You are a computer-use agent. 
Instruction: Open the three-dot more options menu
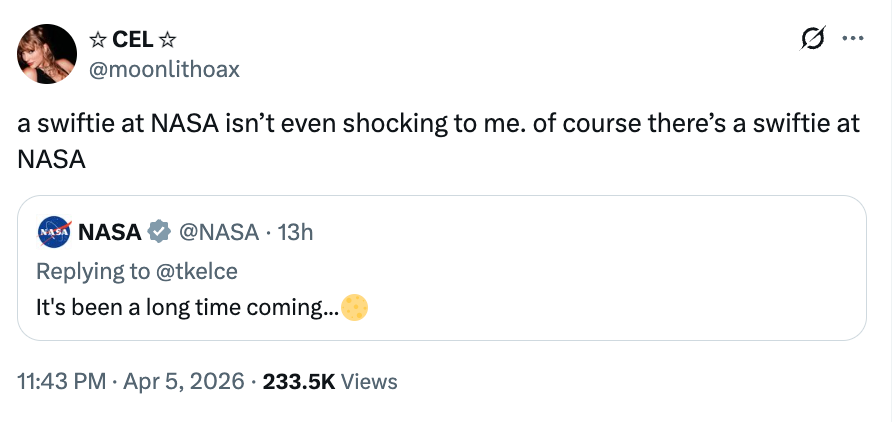pyautogui.click(x=853, y=40)
